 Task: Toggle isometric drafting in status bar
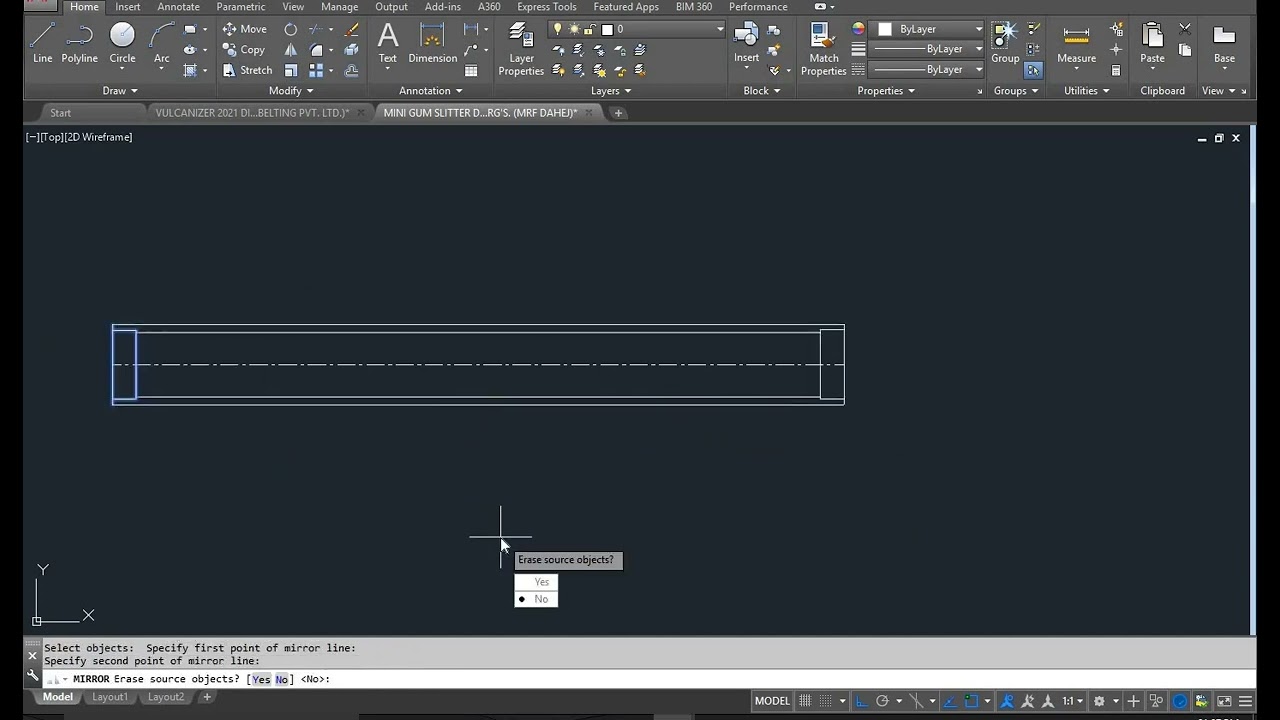click(916, 701)
